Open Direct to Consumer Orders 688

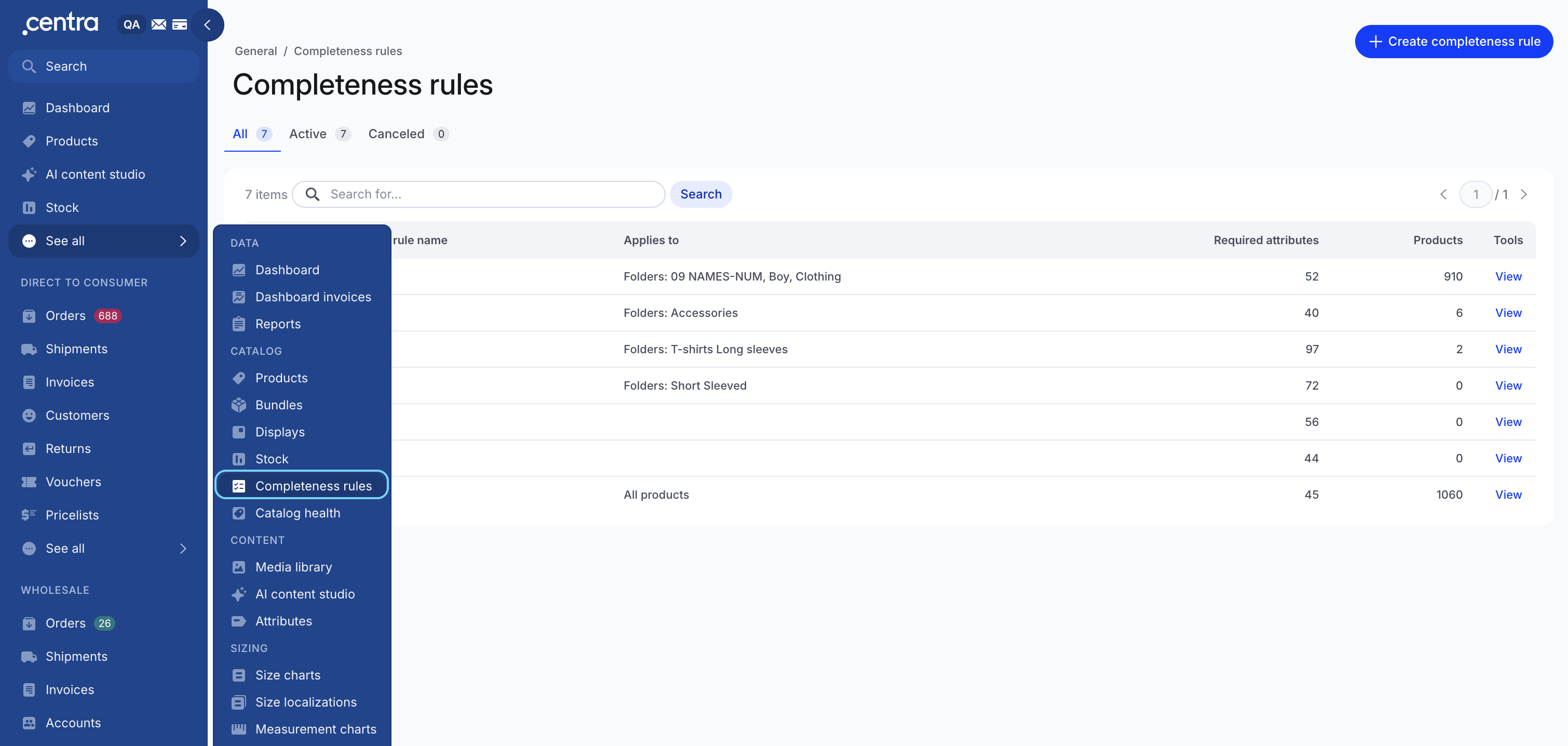[103, 315]
